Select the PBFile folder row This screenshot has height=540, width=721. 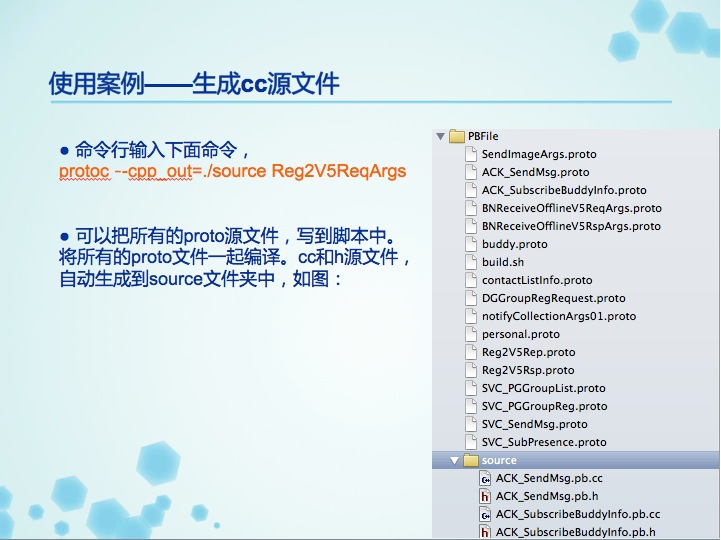576,136
